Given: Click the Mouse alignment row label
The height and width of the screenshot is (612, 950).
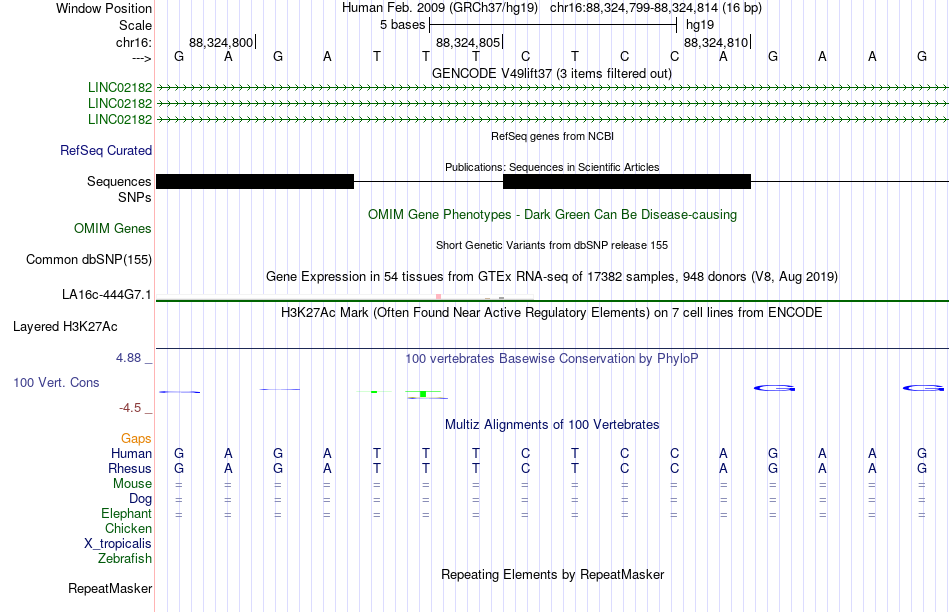Looking at the screenshot, I should 132,484.
